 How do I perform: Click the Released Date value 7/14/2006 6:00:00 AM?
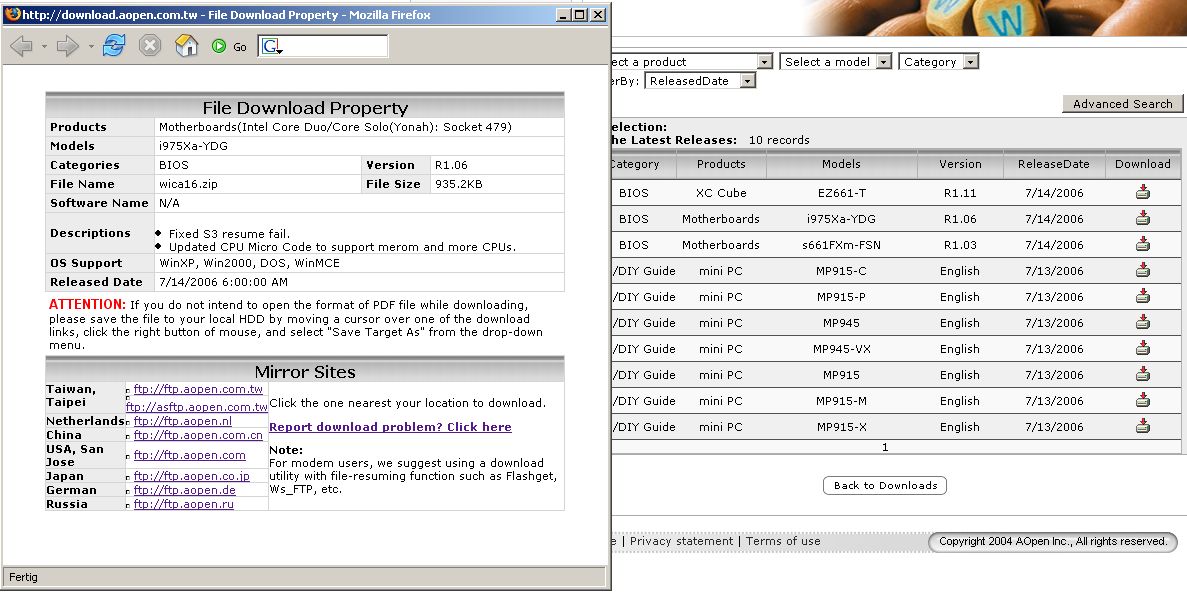[x=223, y=282]
